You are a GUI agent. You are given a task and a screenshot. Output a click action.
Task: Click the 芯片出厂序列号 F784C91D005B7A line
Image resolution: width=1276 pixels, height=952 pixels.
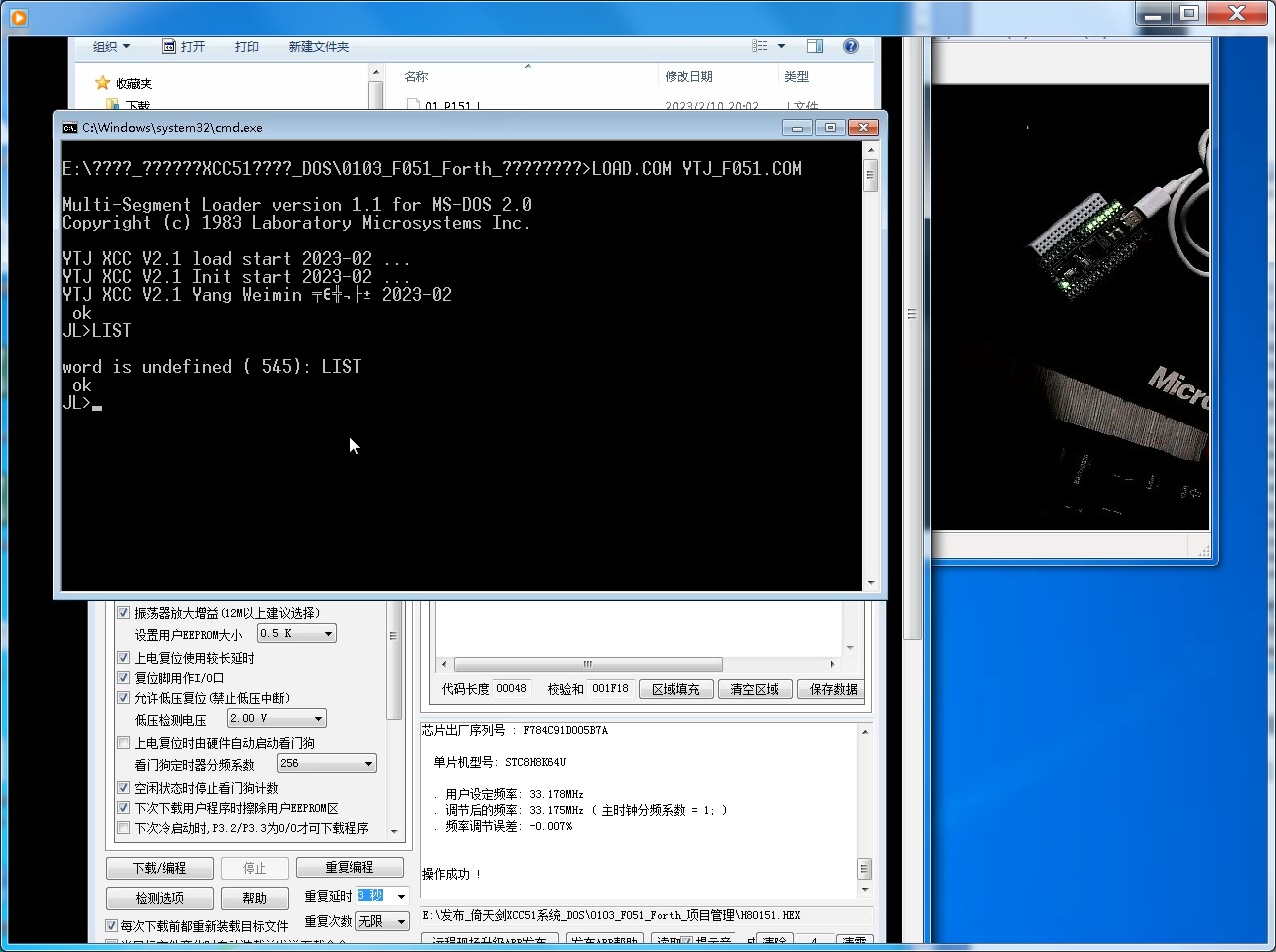tap(514, 730)
